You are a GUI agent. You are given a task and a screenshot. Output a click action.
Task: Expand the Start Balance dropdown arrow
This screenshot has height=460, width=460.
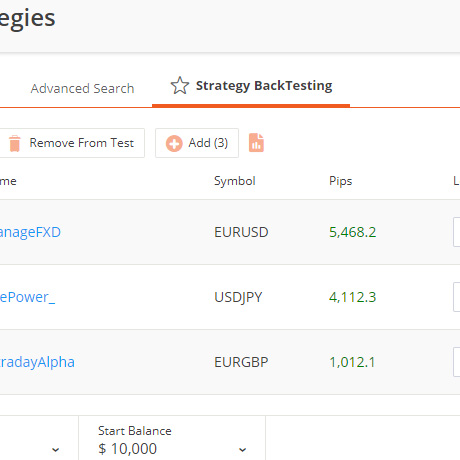click(x=243, y=450)
